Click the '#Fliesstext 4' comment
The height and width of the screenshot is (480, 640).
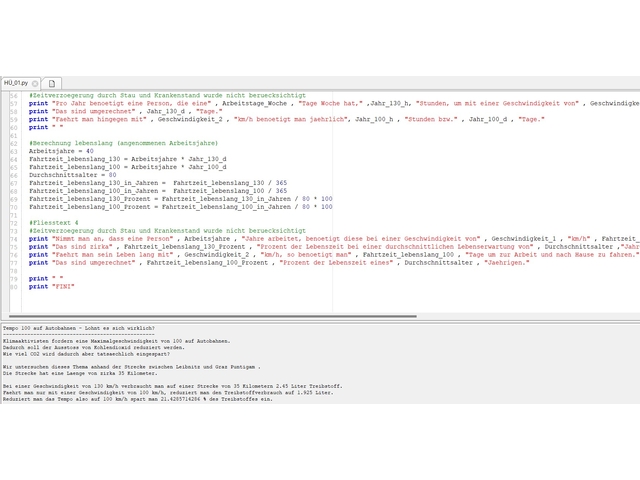coord(53,223)
